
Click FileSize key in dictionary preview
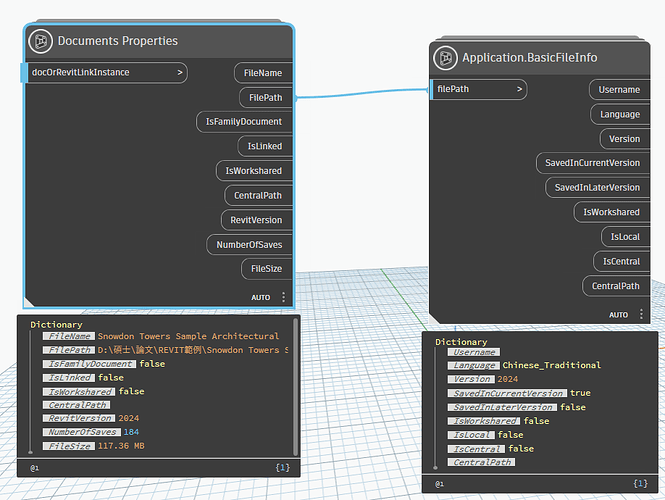(x=69, y=446)
